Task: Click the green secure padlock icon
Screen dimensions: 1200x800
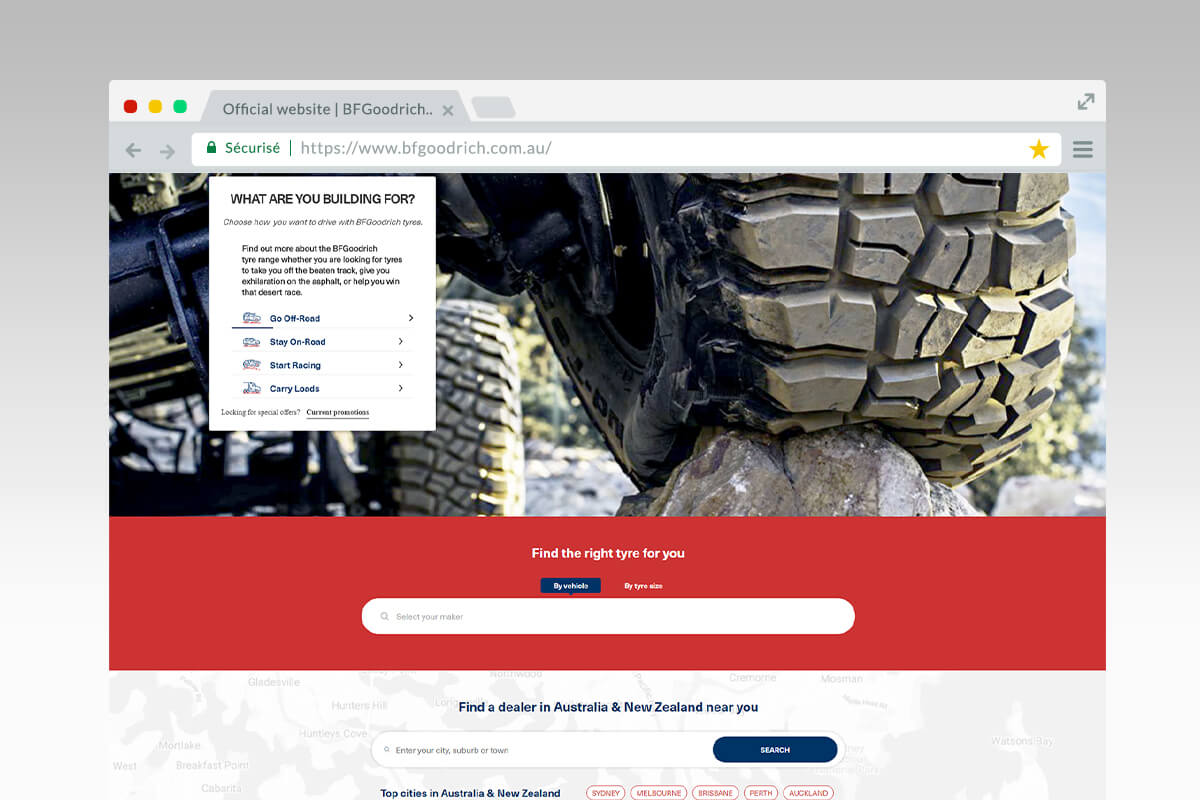Action: [211, 147]
